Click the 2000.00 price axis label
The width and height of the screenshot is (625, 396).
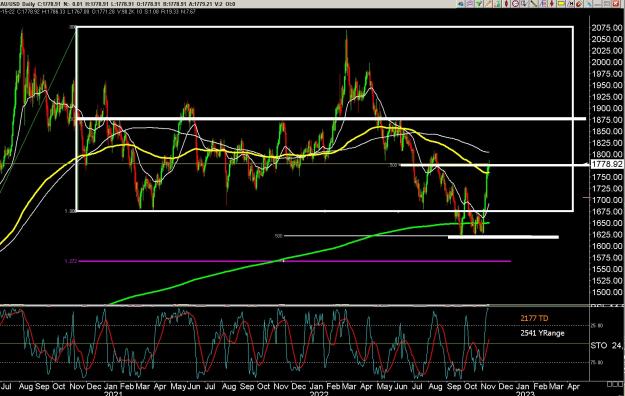pos(607,62)
